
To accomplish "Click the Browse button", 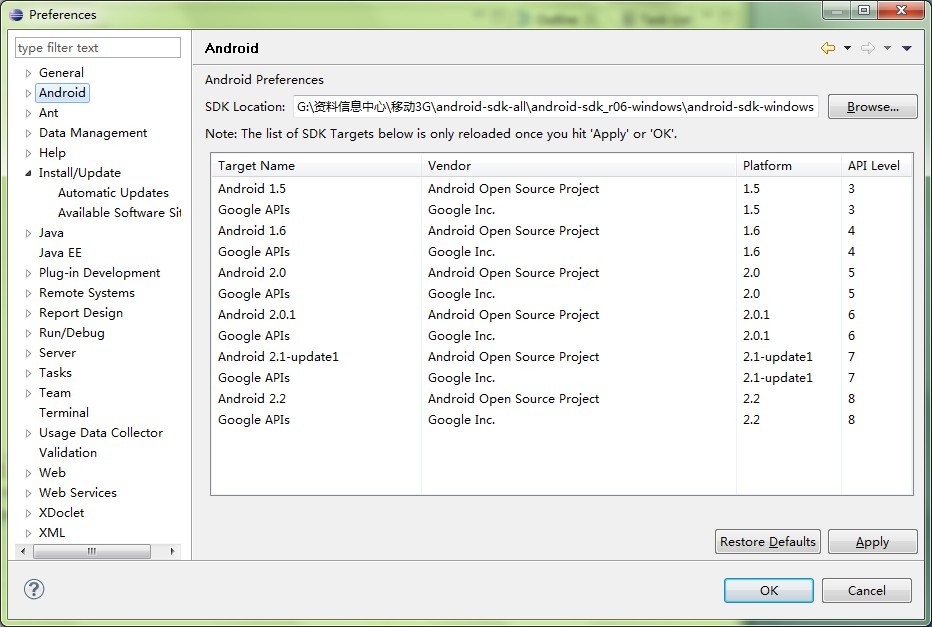I will point(873,107).
